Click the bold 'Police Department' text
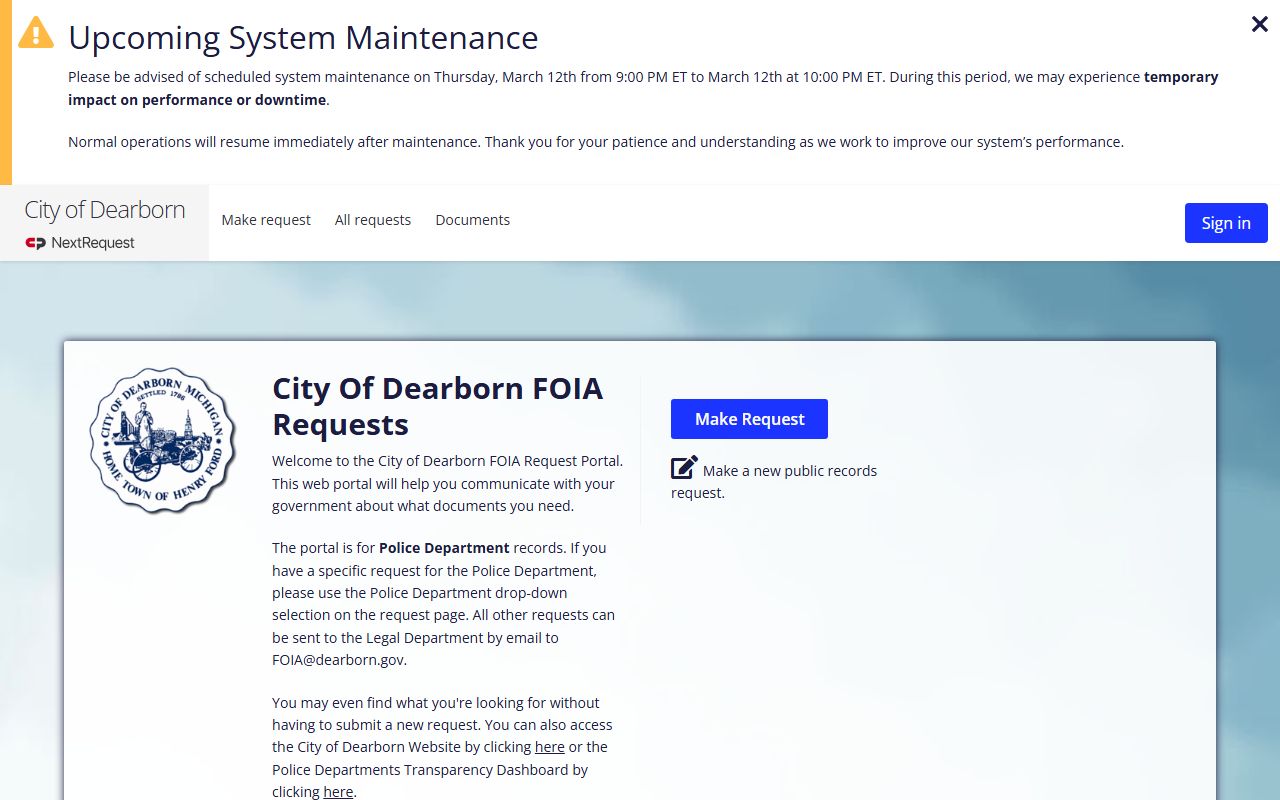1280x800 pixels. [x=444, y=548]
